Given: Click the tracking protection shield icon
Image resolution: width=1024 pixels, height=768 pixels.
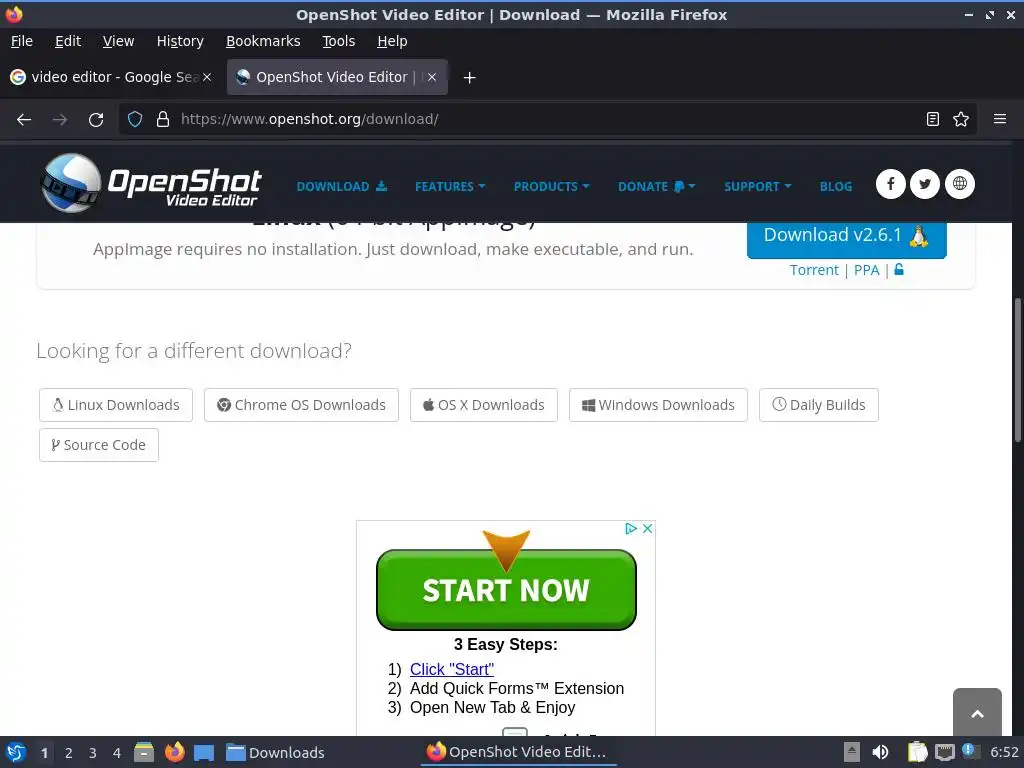Looking at the screenshot, I should pos(135,120).
